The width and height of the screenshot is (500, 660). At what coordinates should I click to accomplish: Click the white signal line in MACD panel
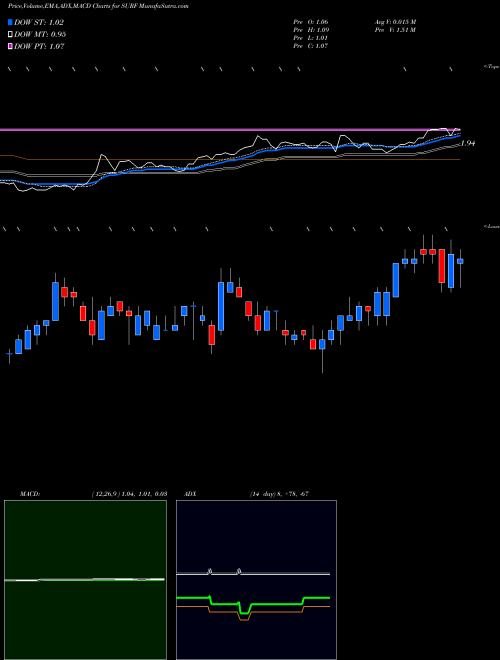tap(84, 580)
